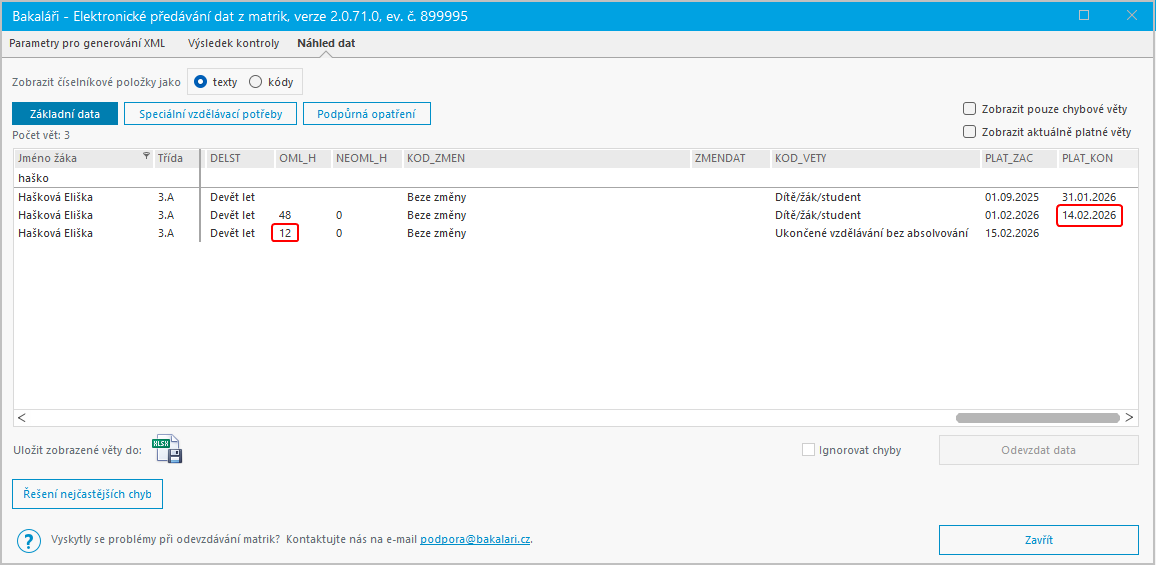Save displayed records to XLSX file icon
The height and width of the screenshot is (565, 1156).
167,450
